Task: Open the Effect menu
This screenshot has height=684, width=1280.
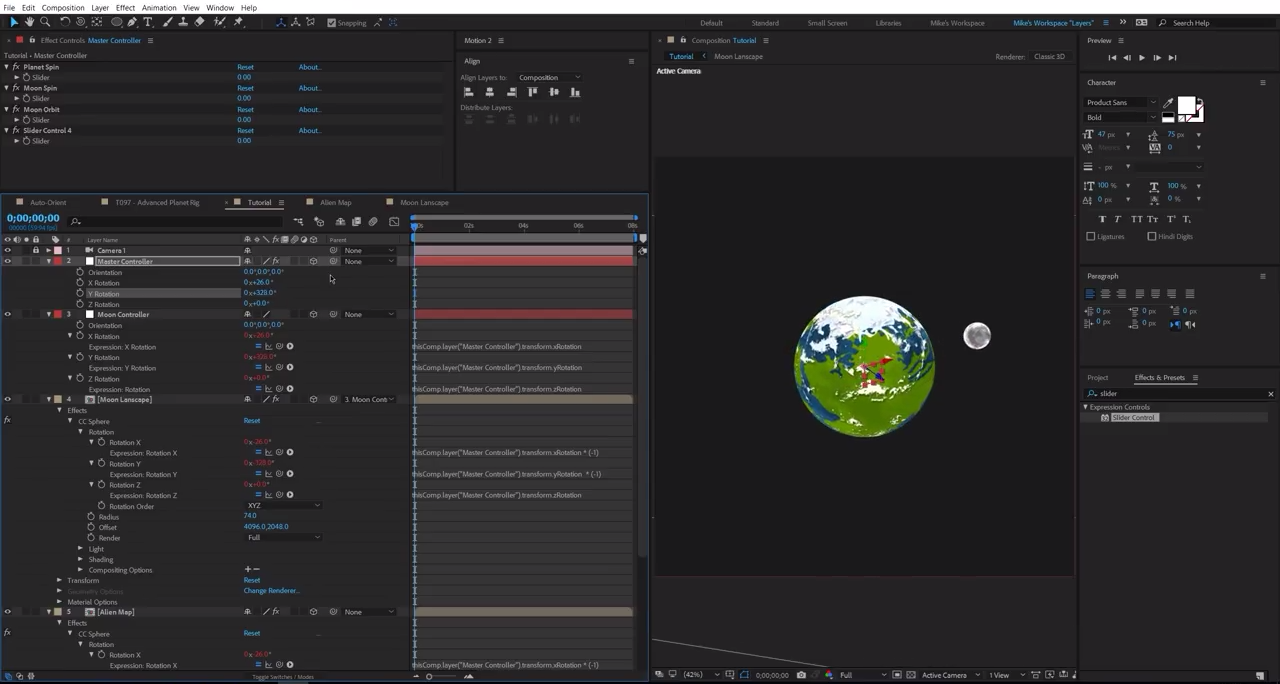Action: coord(125,7)
